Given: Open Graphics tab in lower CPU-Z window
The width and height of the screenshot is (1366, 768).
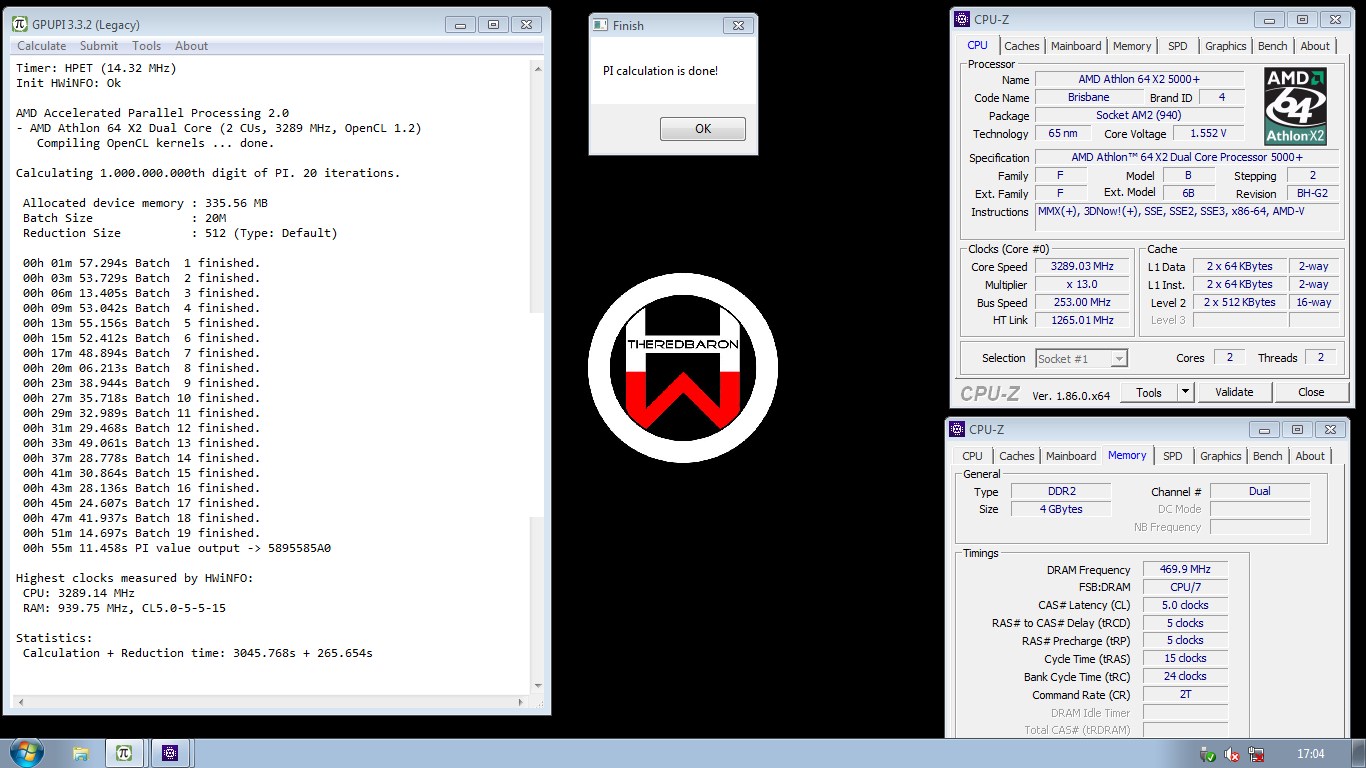Looking at the screenshot, I should pyautogui.click(x=1220, y=456).
